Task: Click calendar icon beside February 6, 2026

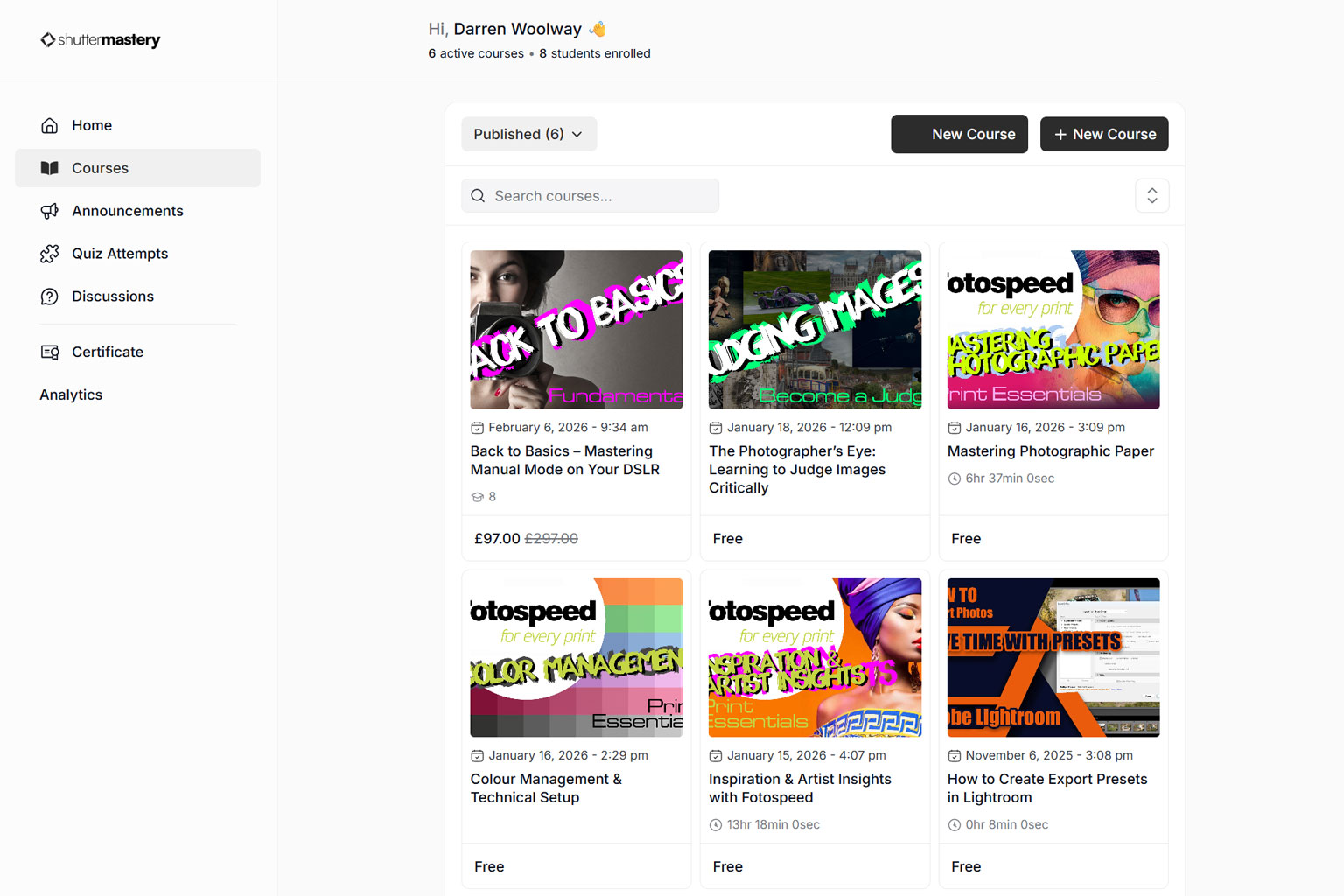Action: coord(477,428)
